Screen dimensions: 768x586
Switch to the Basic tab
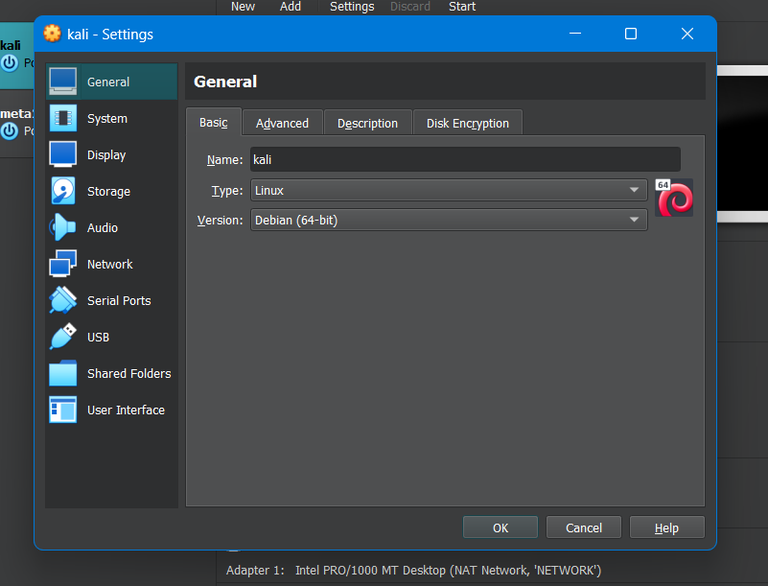[x=214, y=122]
